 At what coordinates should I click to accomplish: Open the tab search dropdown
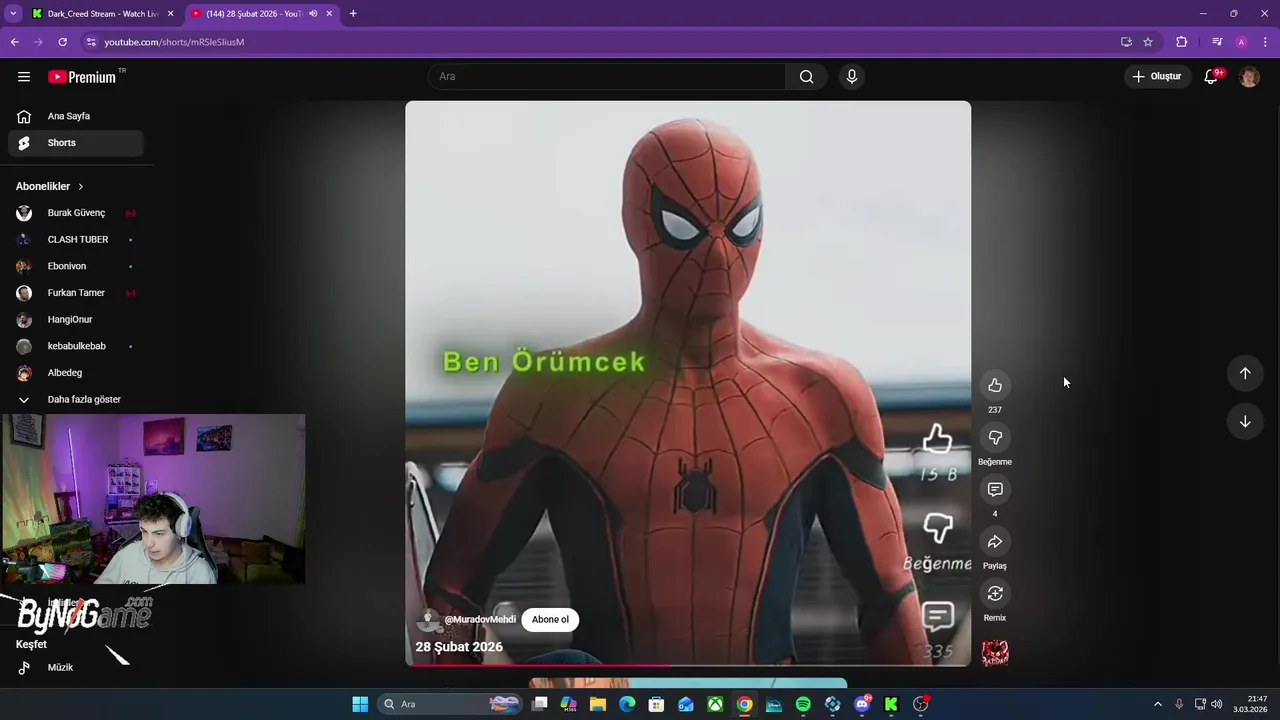click(13, 14)
